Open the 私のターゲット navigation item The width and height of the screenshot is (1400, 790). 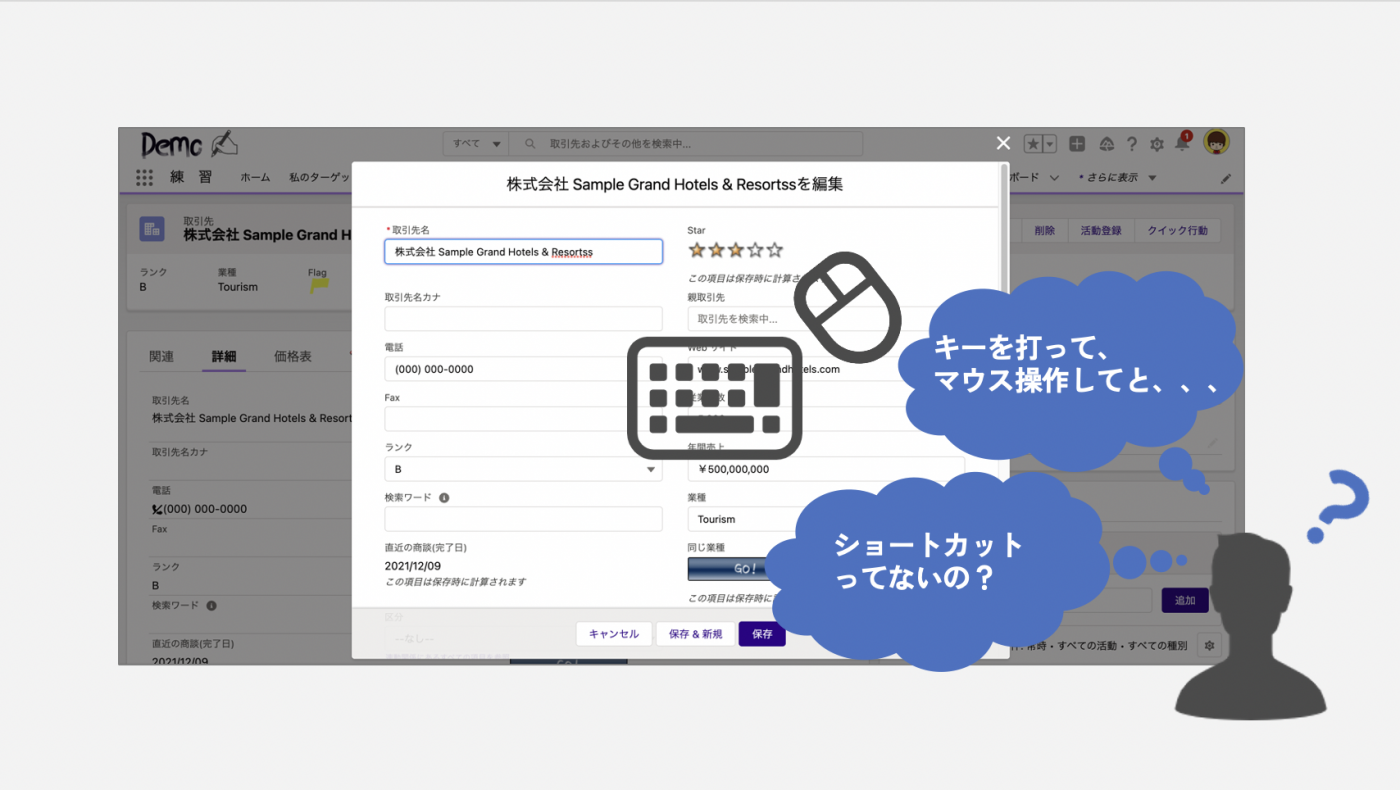(x=319, y=177)
